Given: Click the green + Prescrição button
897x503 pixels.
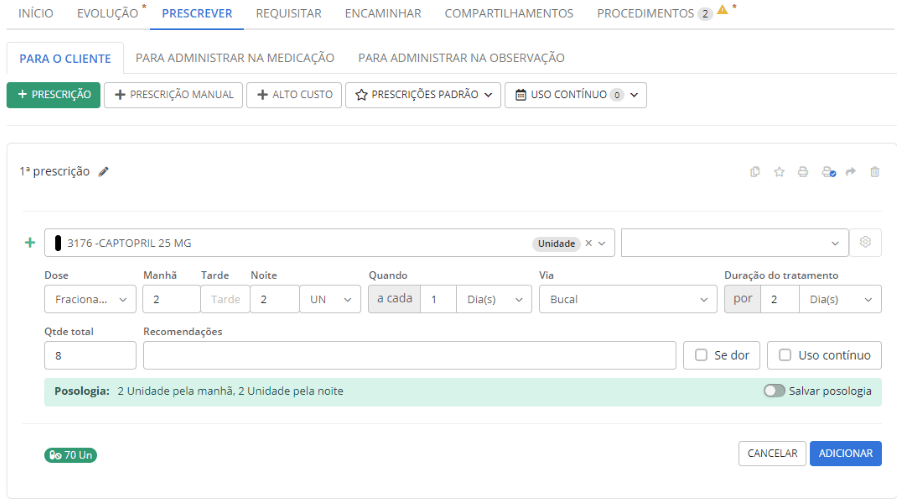Looking at the screenshot, I should pyautogui.click(x=53, y=95).
